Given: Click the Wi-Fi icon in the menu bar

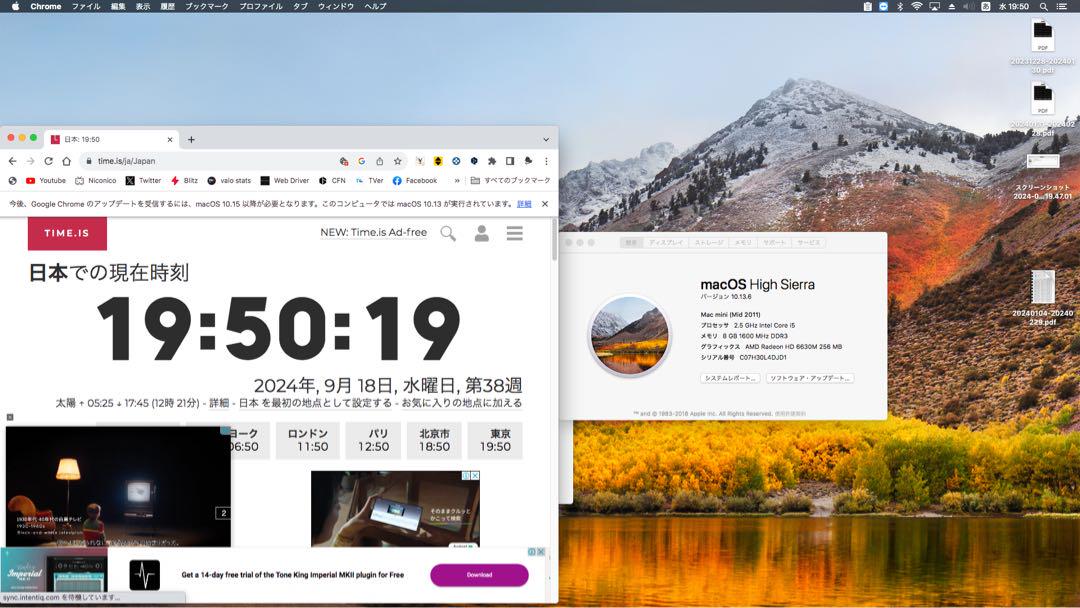Looking at the screenshot, I should click(917, 6).
